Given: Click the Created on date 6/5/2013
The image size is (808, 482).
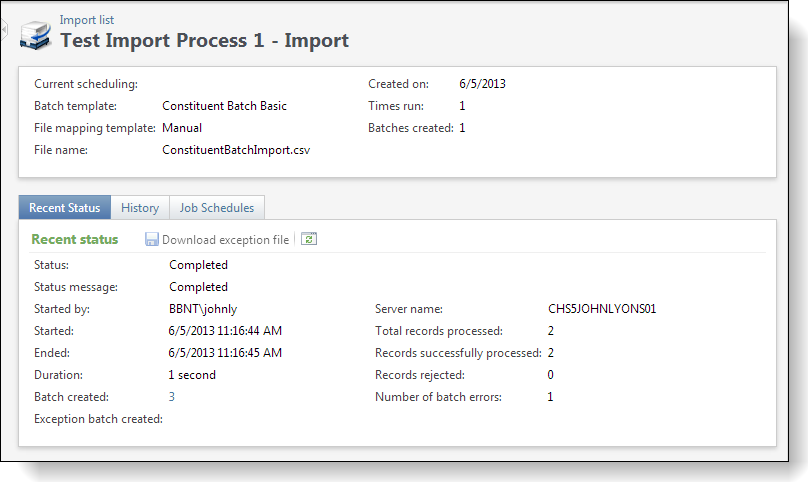Looking at the screenshot, I should (482, 84).
